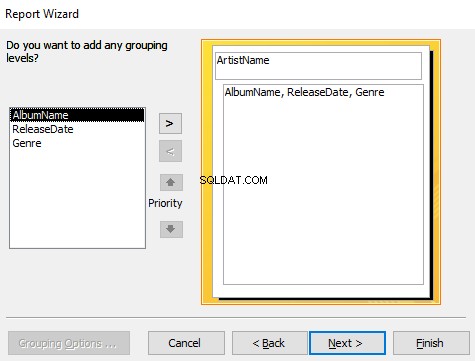Select the ArtistName group header in preview
The height and width of the screenshot is (361, 475).
click(x=318, y=66)
